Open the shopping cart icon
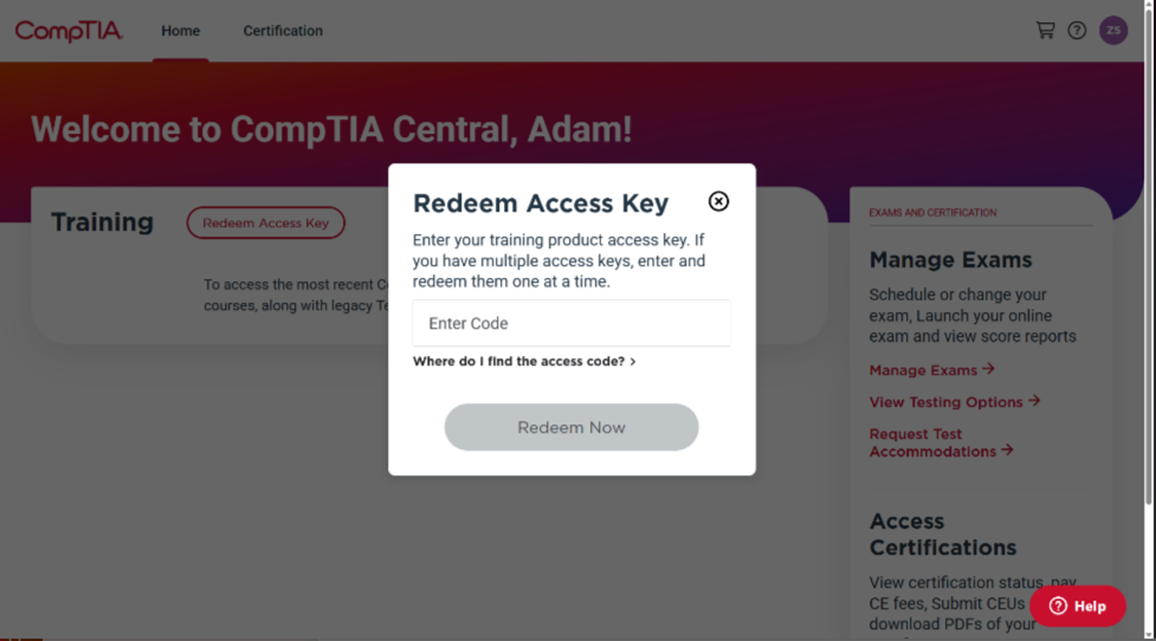 (1045, 30)
